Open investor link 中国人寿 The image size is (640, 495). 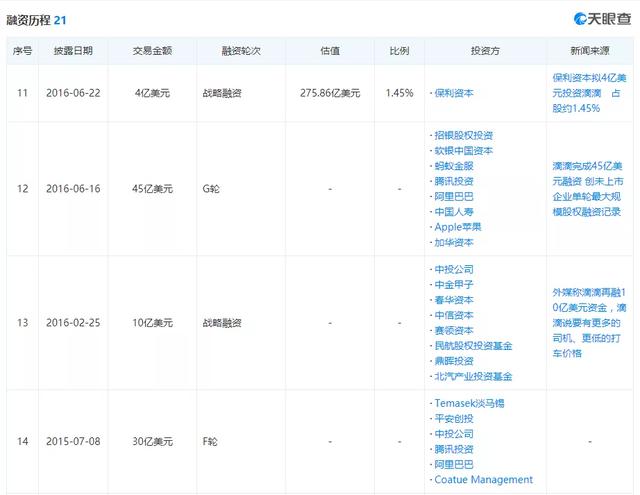coord(454,212)
